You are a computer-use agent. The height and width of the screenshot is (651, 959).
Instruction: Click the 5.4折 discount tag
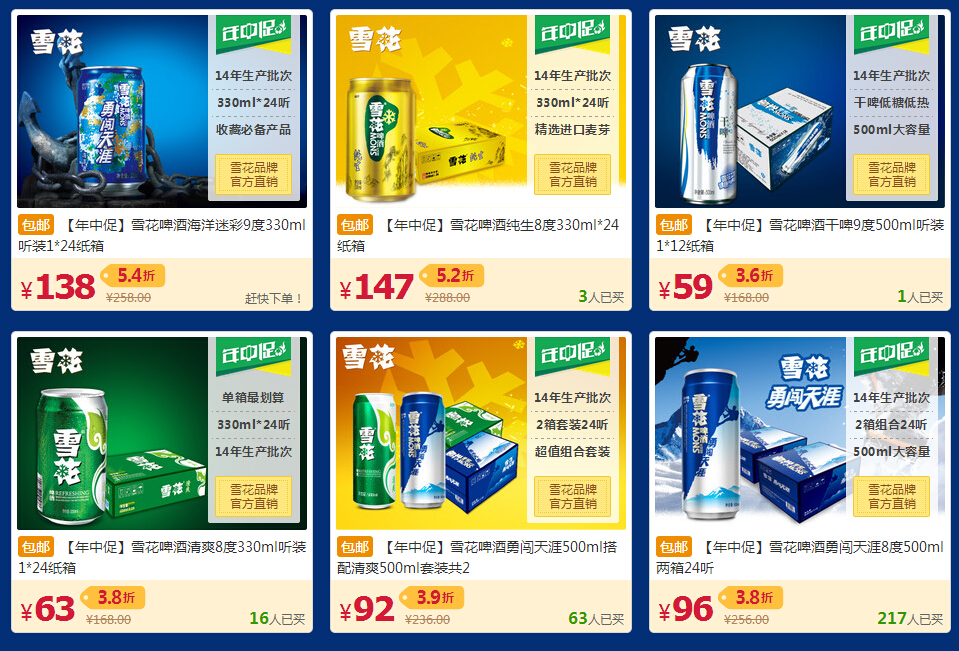[x=133, y=276]
